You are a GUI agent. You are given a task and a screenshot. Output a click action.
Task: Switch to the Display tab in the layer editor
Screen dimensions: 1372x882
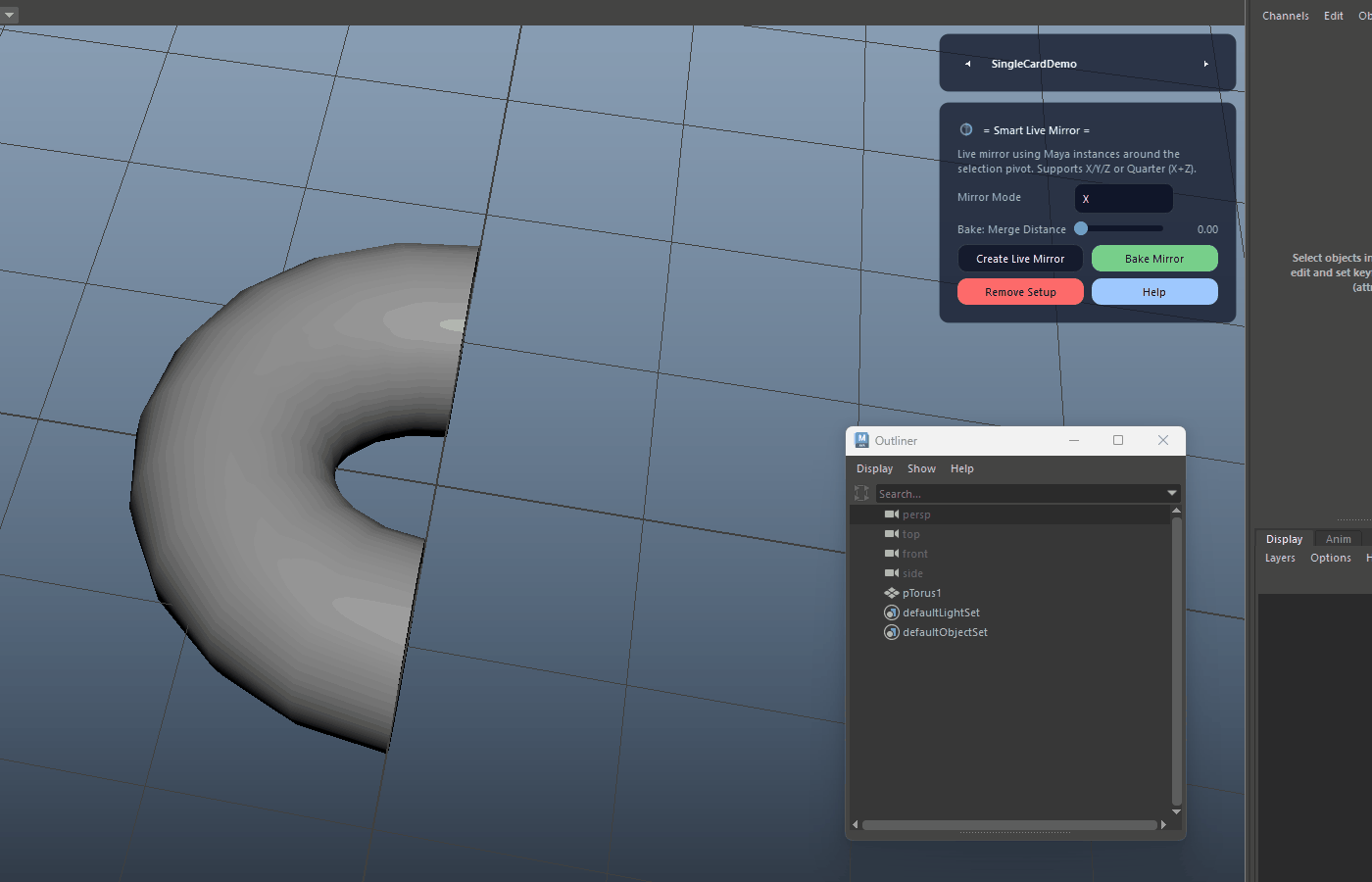(1284, 539)
